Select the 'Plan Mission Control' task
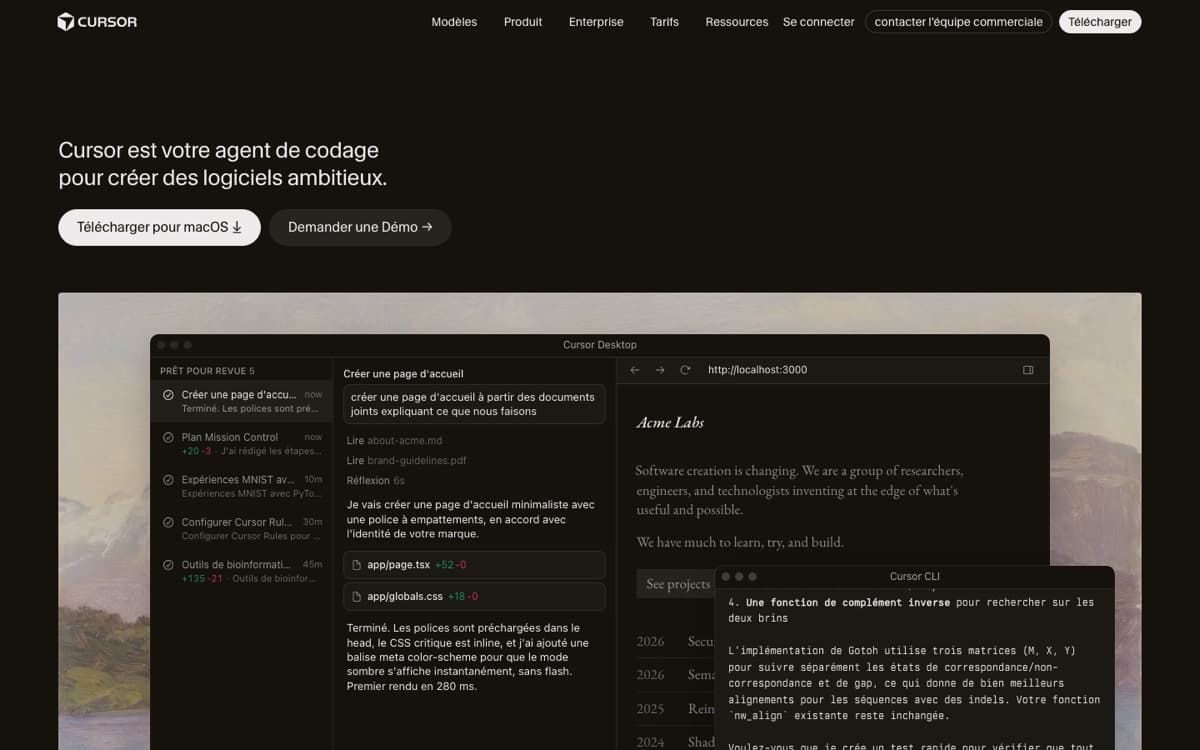Viewport: 1200px width, 750px height. point(242,444)
